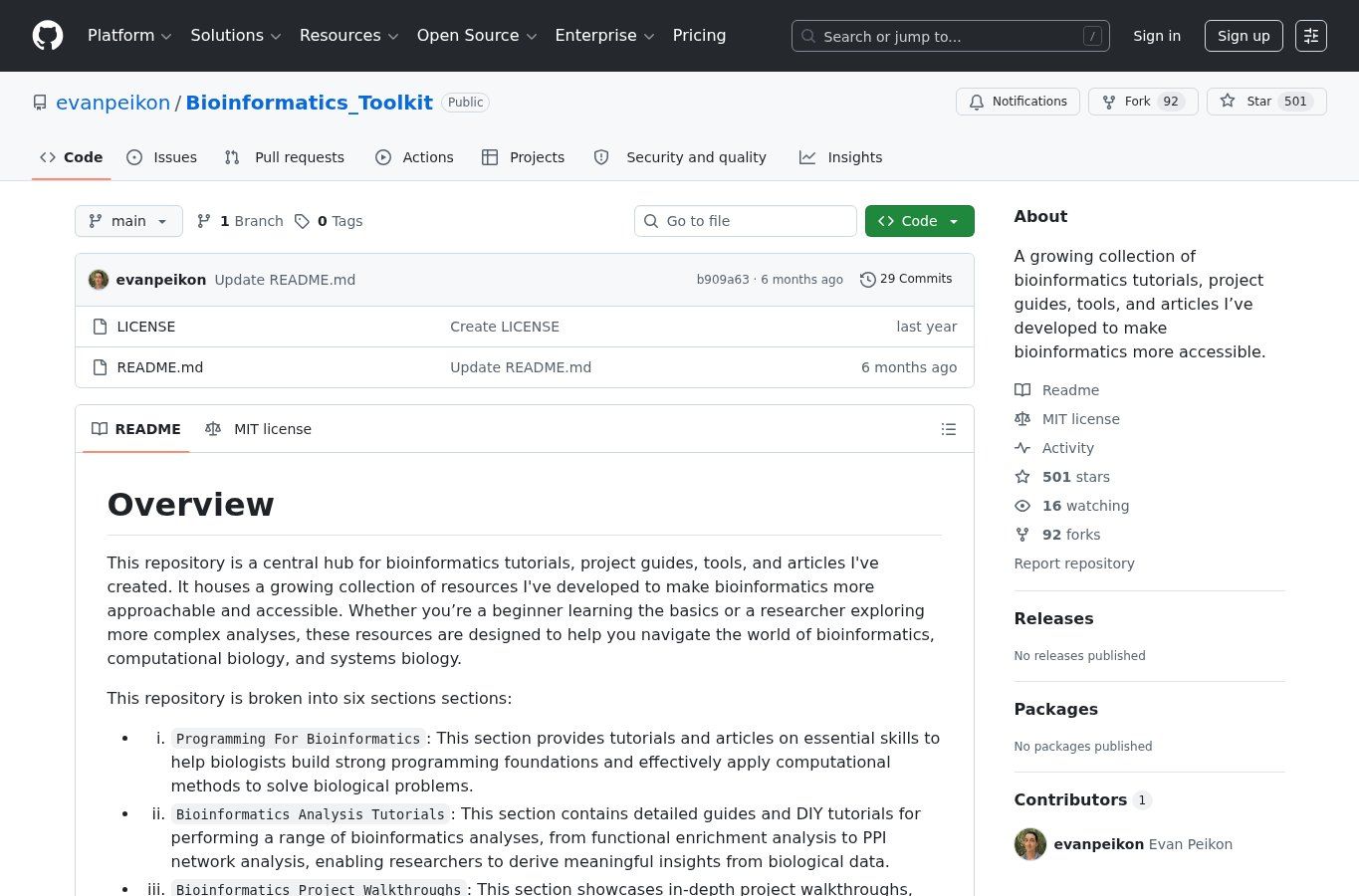Expand the Platform menu
1359x896 pixels.
coord(129,36)
